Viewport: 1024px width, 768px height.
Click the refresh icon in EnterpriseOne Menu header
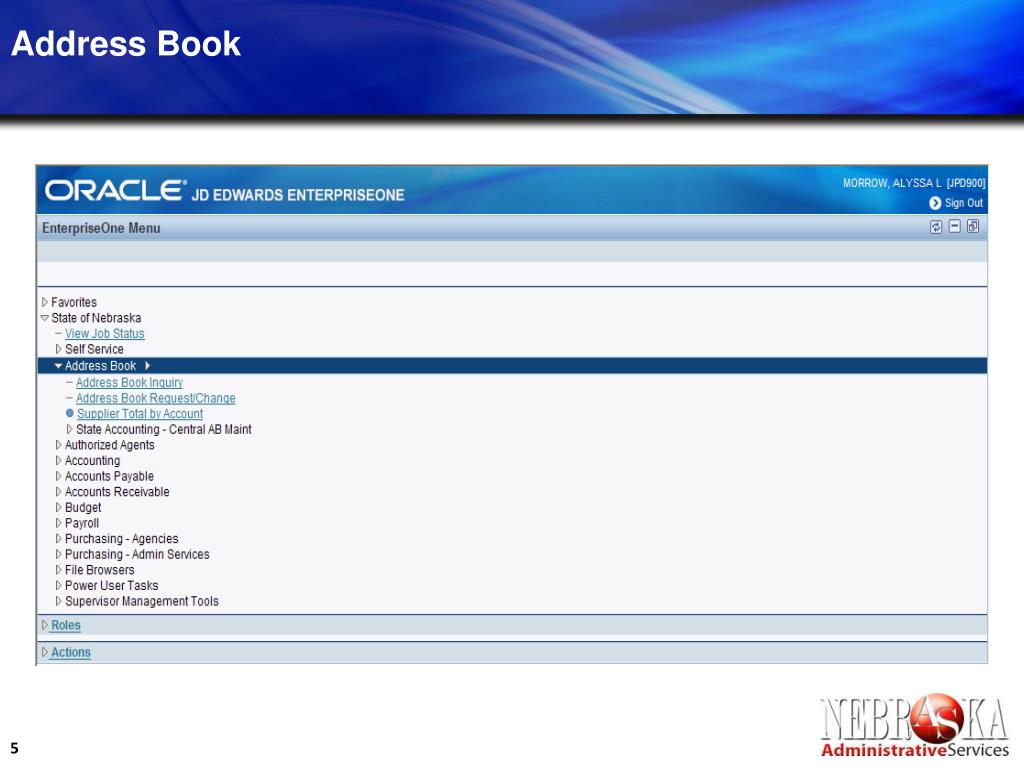(x=936, y=227)
